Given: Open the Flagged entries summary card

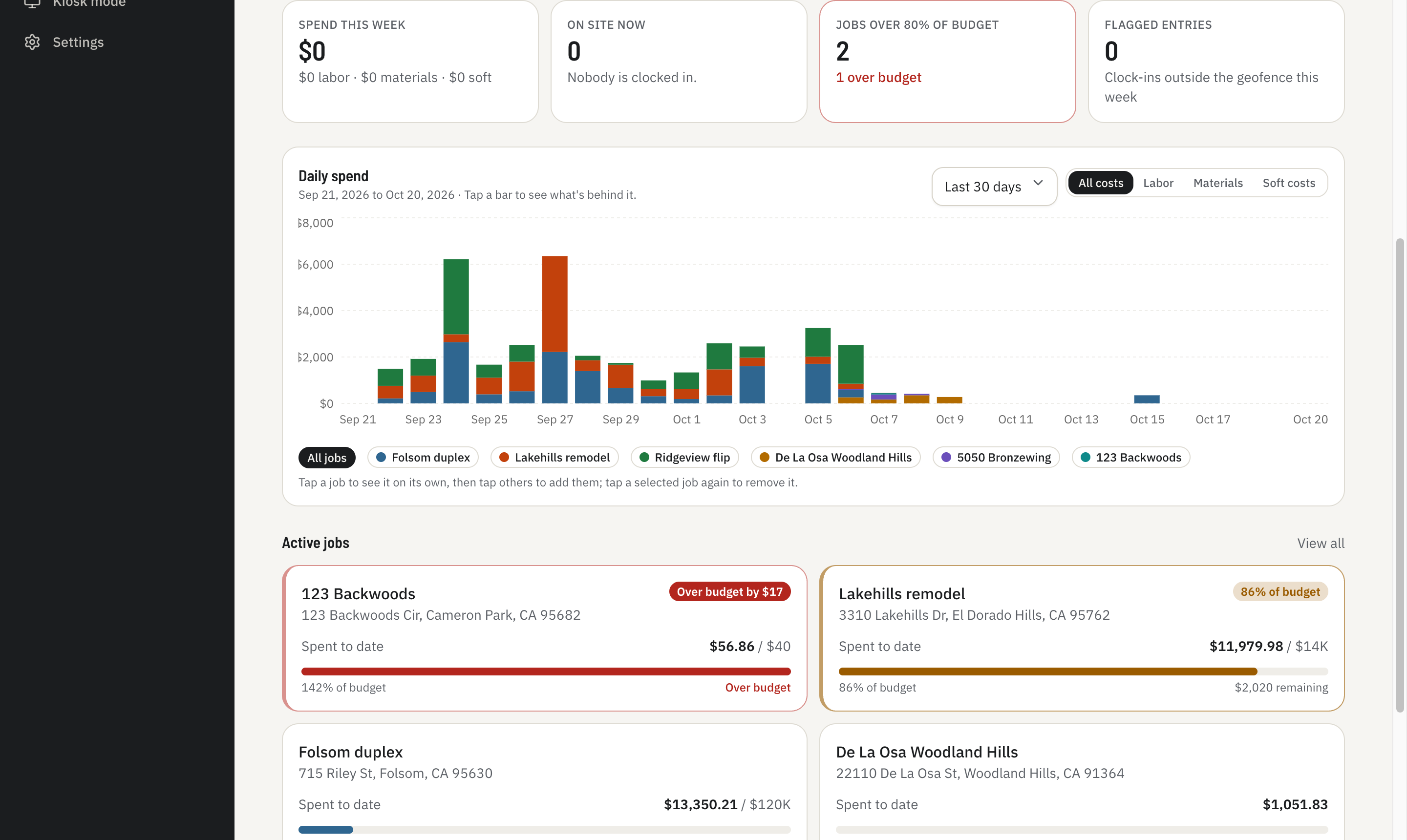Looking at the screenshot, I should [x=1216, y=61].
